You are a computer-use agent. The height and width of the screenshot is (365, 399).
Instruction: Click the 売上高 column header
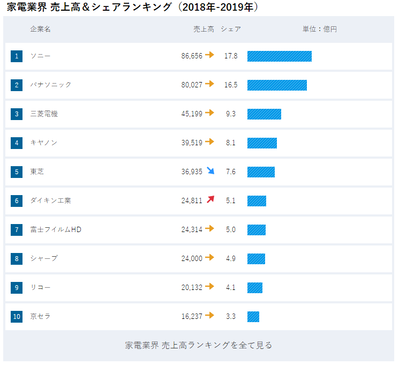pyautogui.click(x=204, y=29)
